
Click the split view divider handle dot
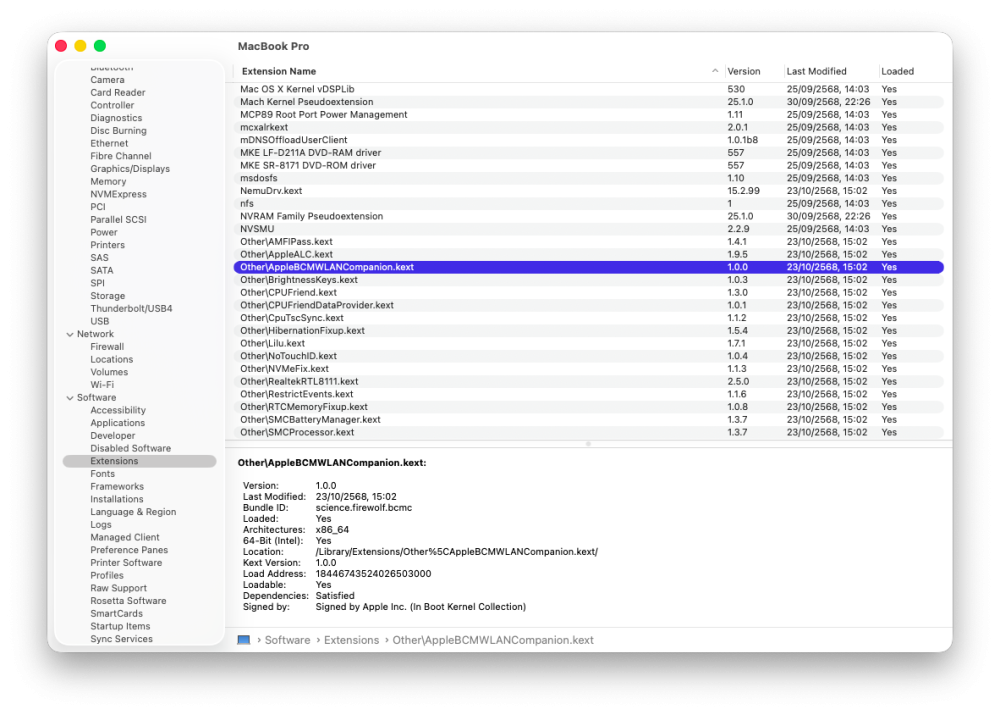point(588,444)
